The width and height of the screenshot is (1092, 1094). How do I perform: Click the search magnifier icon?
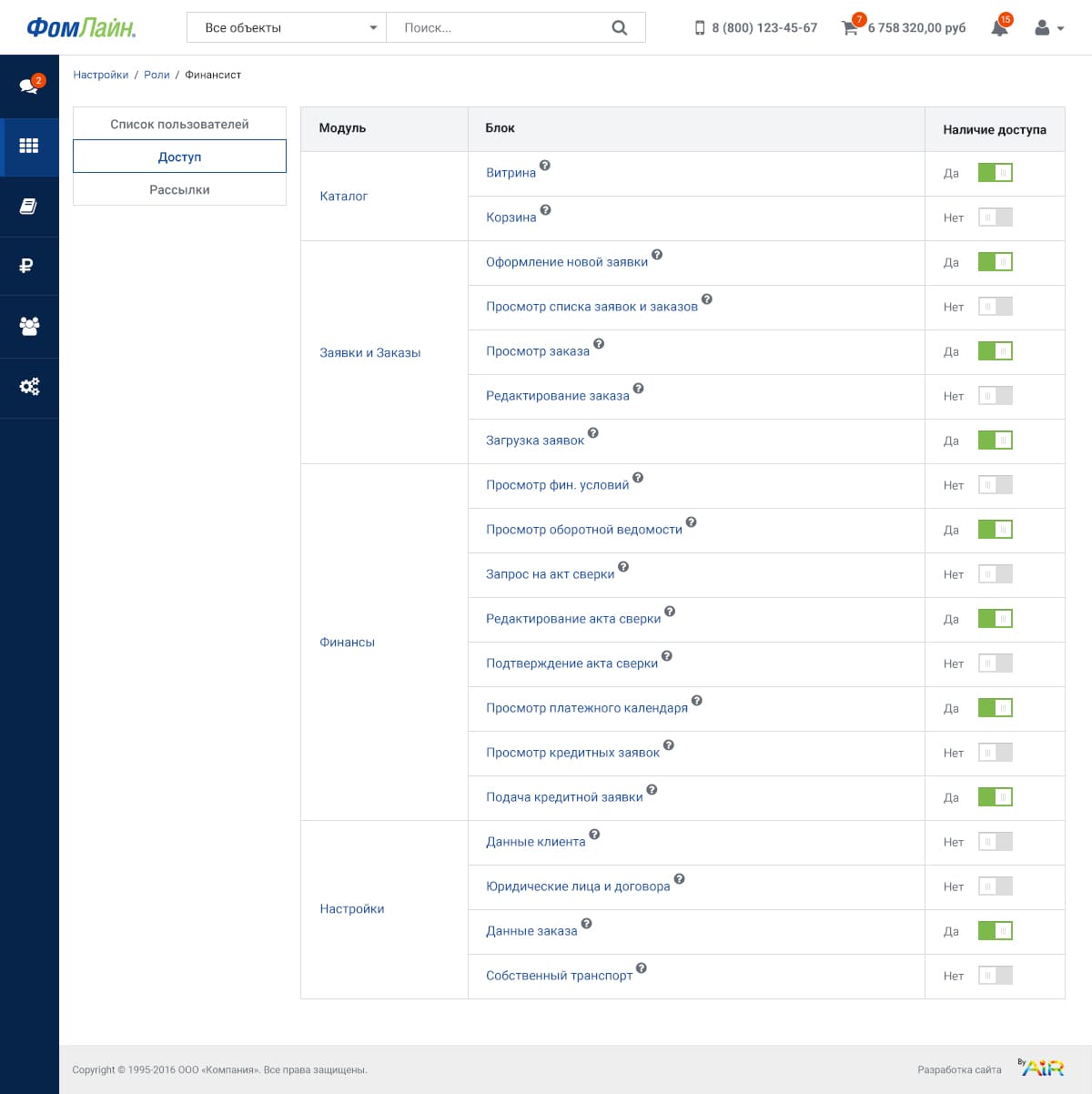[620, 28]
